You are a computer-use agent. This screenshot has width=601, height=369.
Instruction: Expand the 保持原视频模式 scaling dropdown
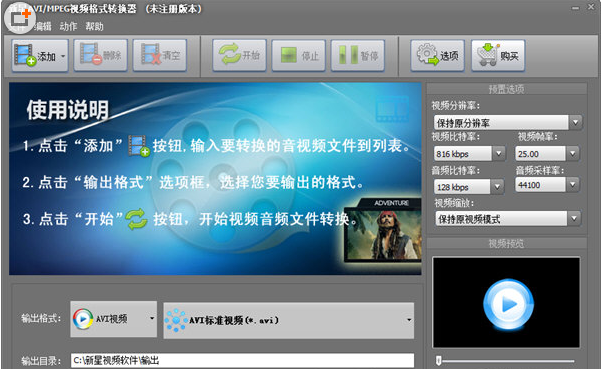pyautogui.click(x=508, y=219)
